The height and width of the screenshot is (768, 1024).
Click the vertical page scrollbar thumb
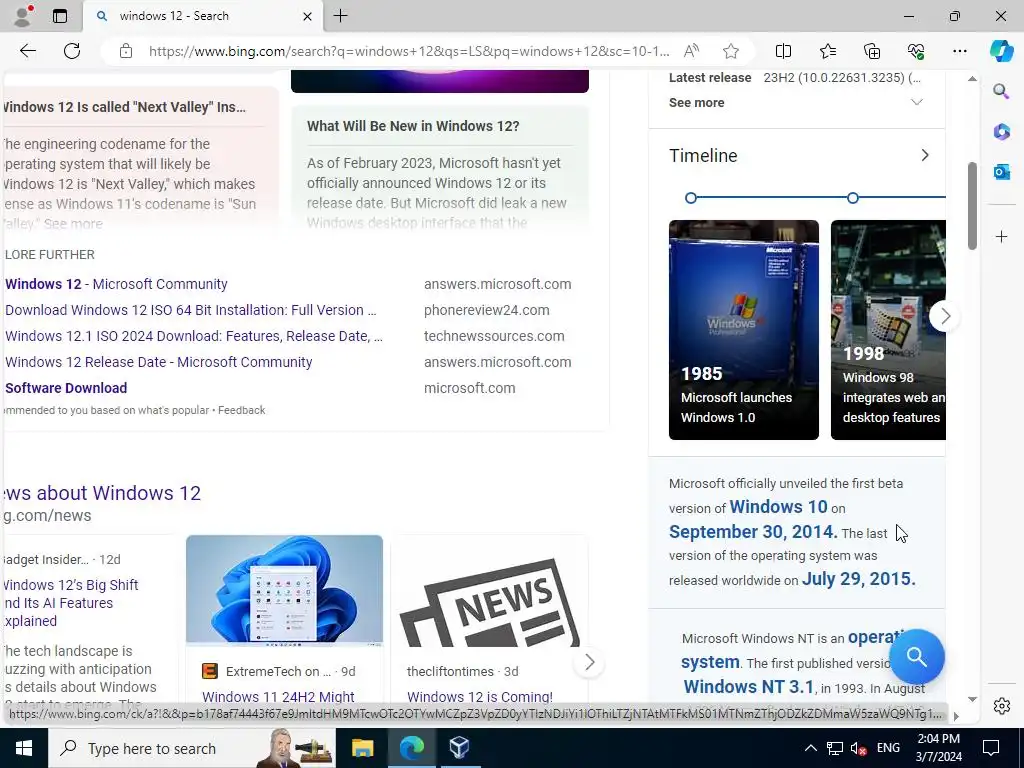(972, 206)
